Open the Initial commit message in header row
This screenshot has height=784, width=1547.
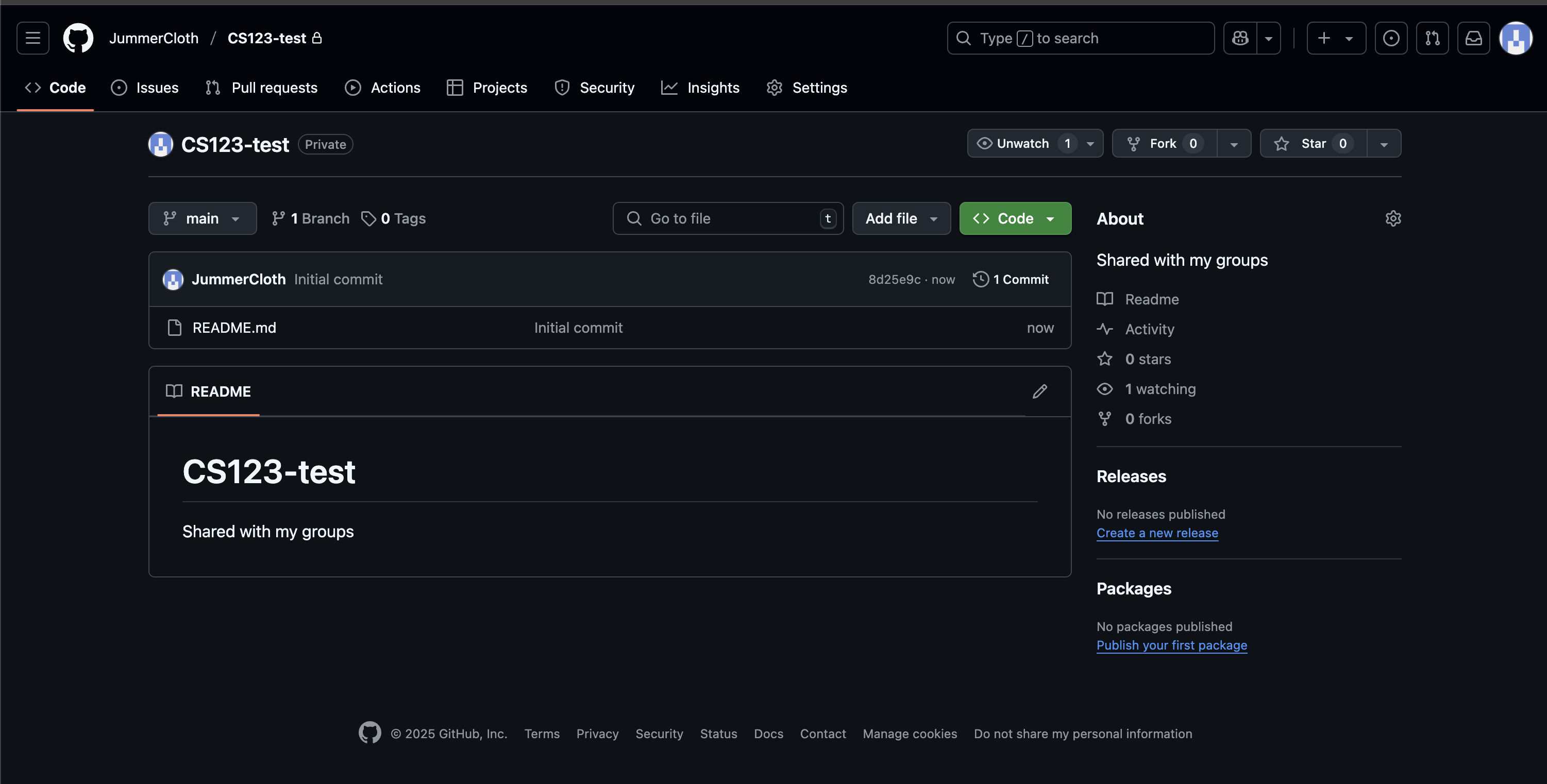point(338,280)
